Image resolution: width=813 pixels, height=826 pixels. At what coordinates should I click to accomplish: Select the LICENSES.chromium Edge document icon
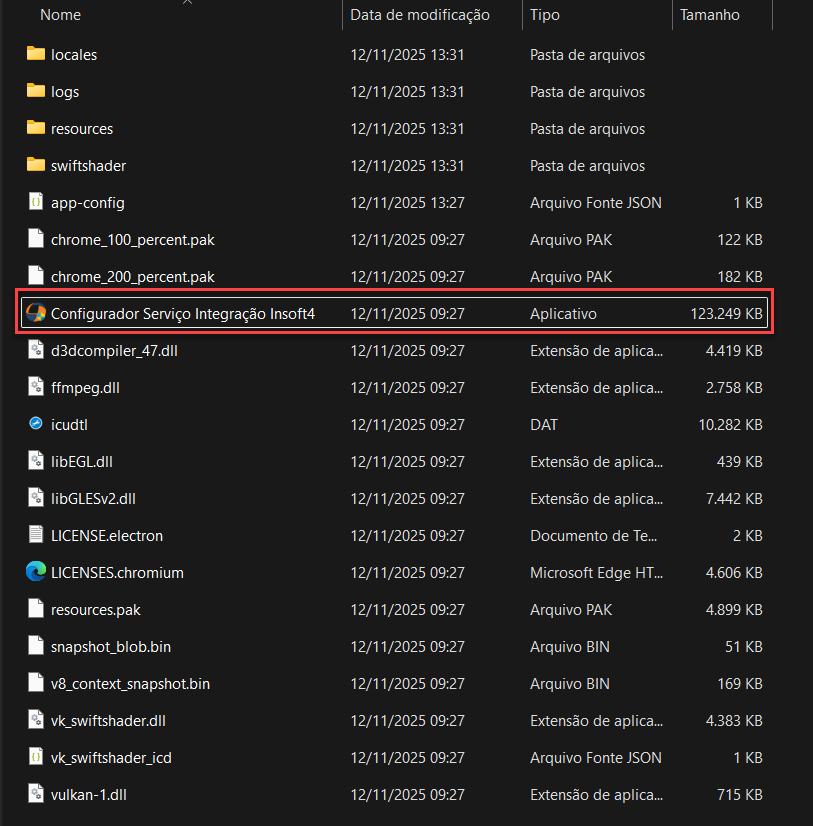point(34,572)
